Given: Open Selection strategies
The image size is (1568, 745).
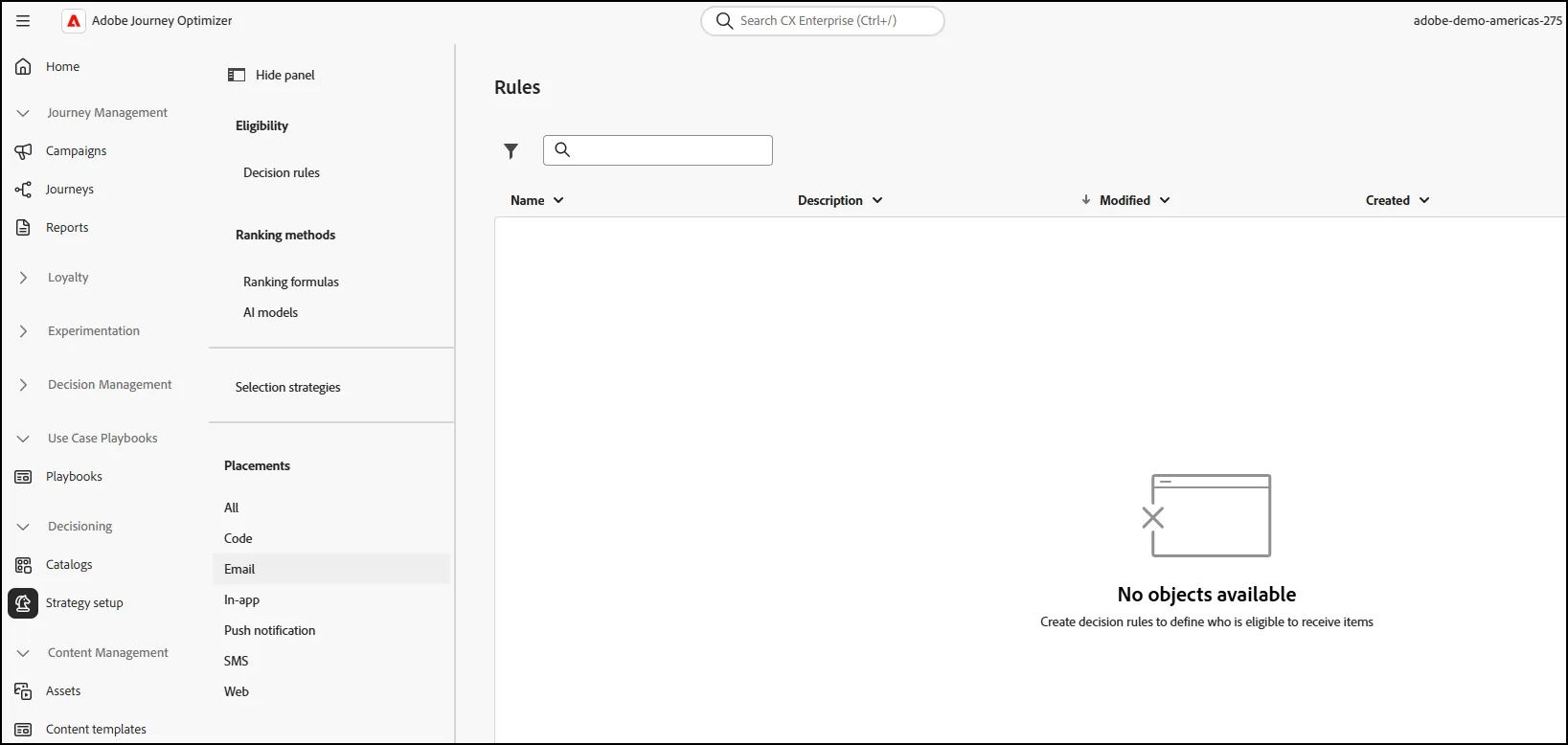Looking at the screenshot, I should (x=288, y=387).
